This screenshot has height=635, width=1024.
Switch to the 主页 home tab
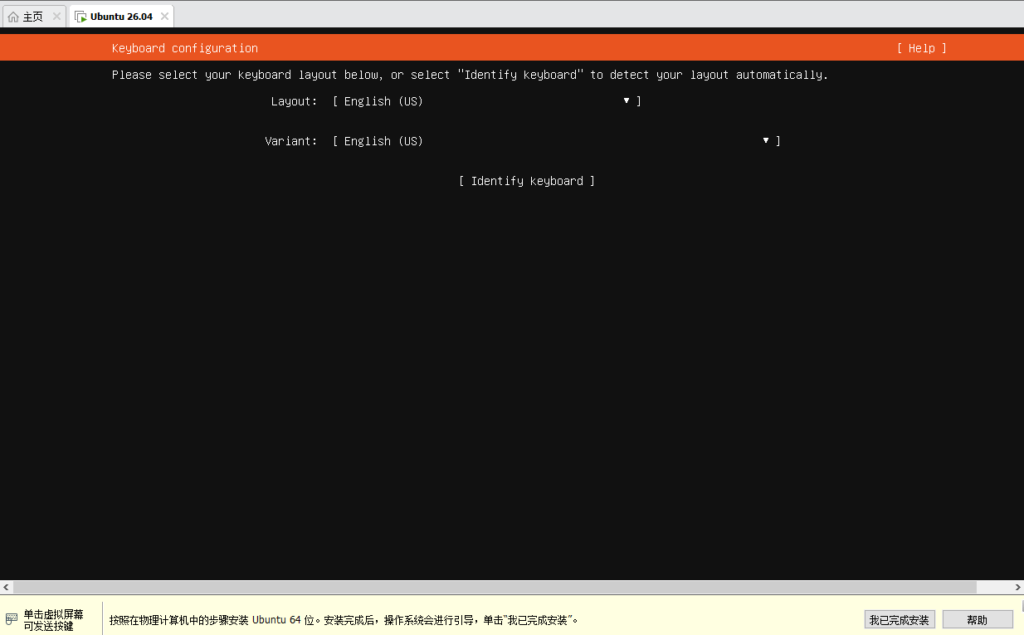33,17
